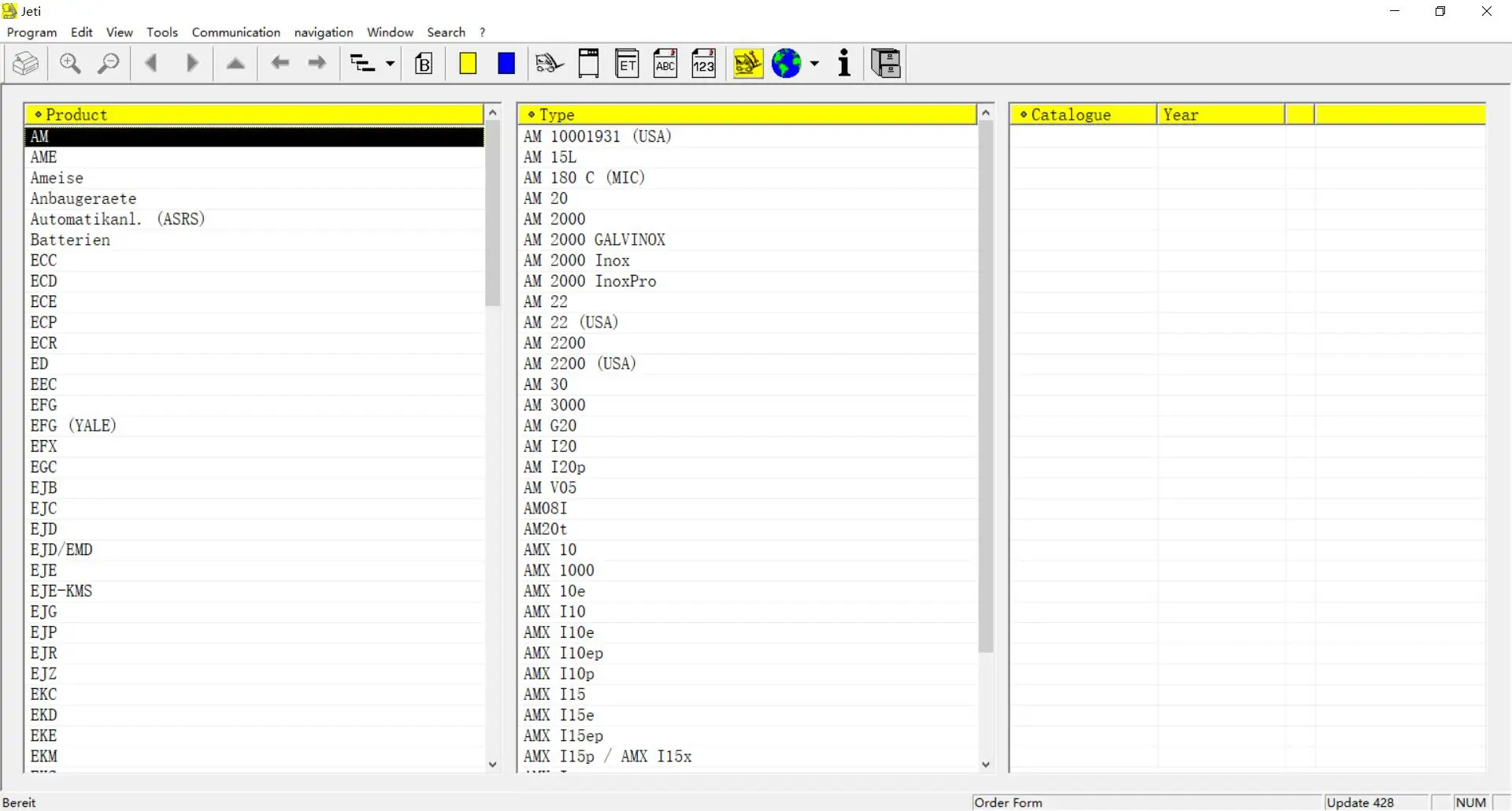Select EJD/EMD product entry
The width and height of the screenshot is (1512, 811).
tap(254, 550)
